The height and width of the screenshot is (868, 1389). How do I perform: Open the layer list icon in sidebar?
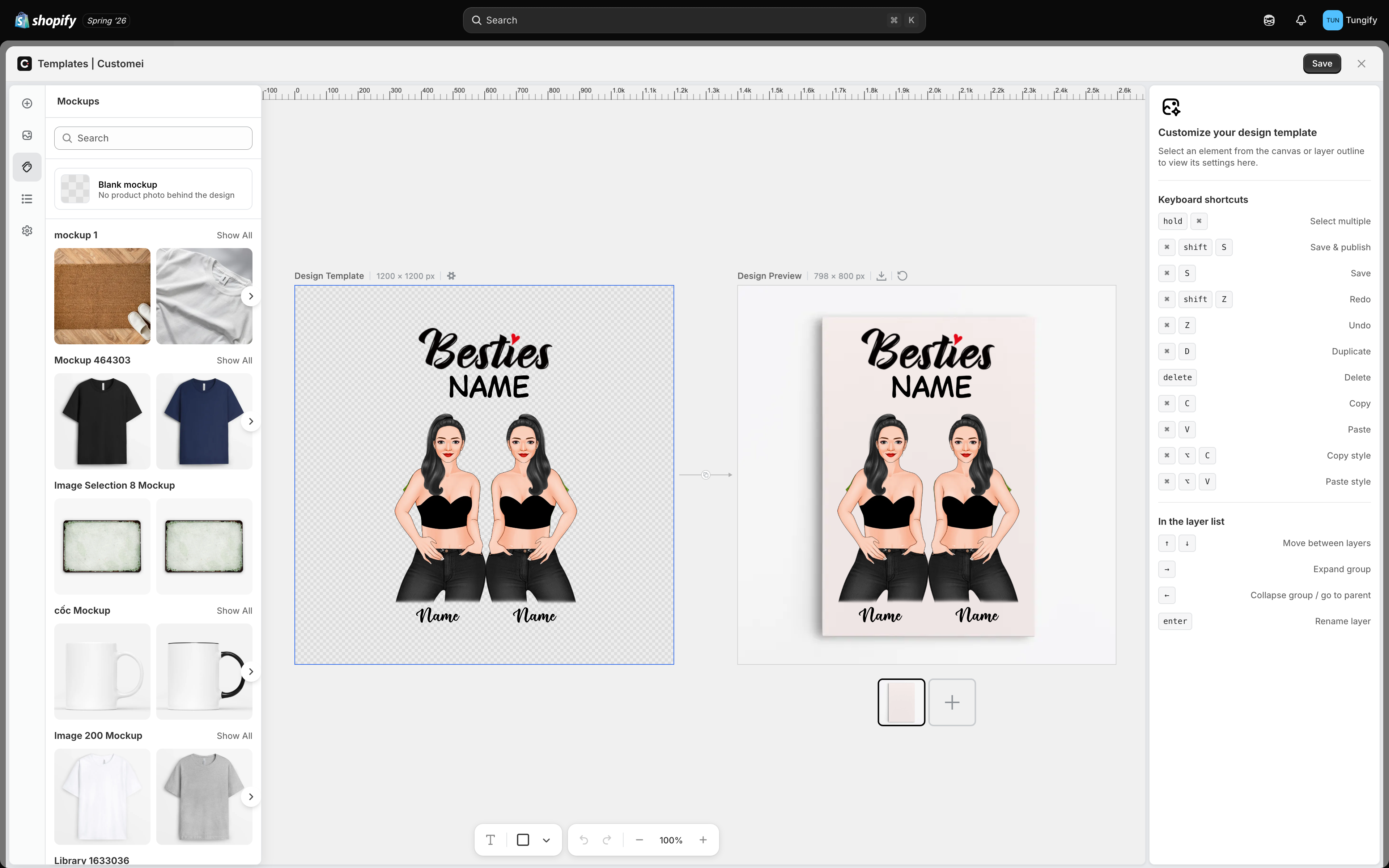[x=27, y=199]
